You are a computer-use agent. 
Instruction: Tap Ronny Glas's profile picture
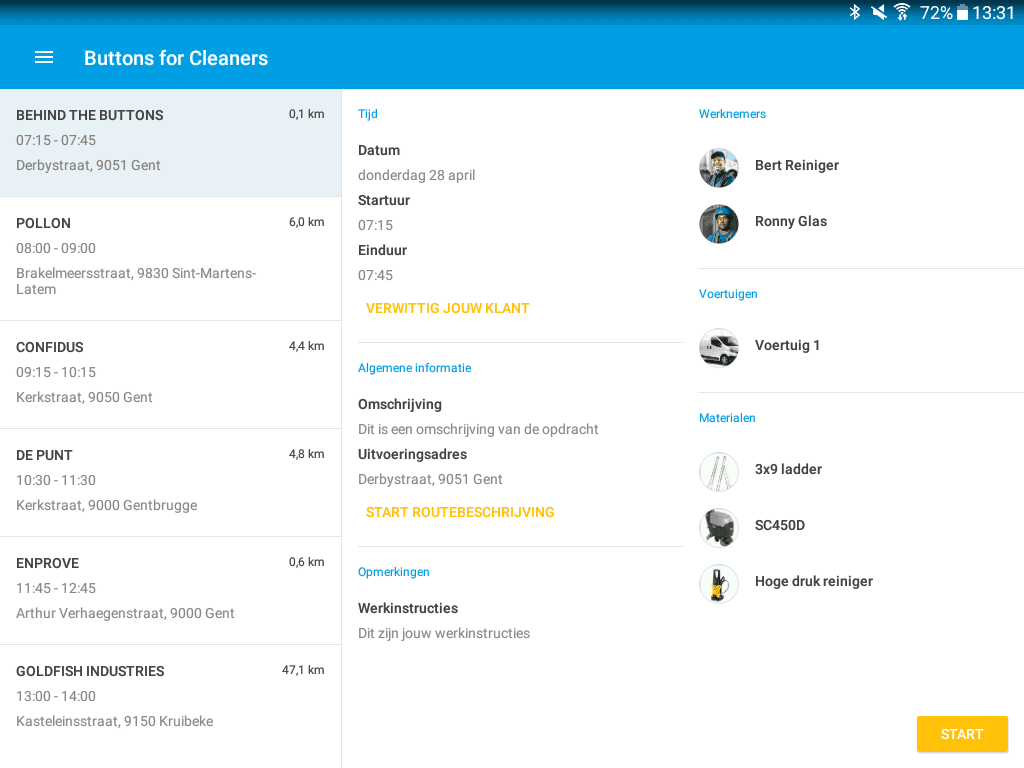(718, 224)
